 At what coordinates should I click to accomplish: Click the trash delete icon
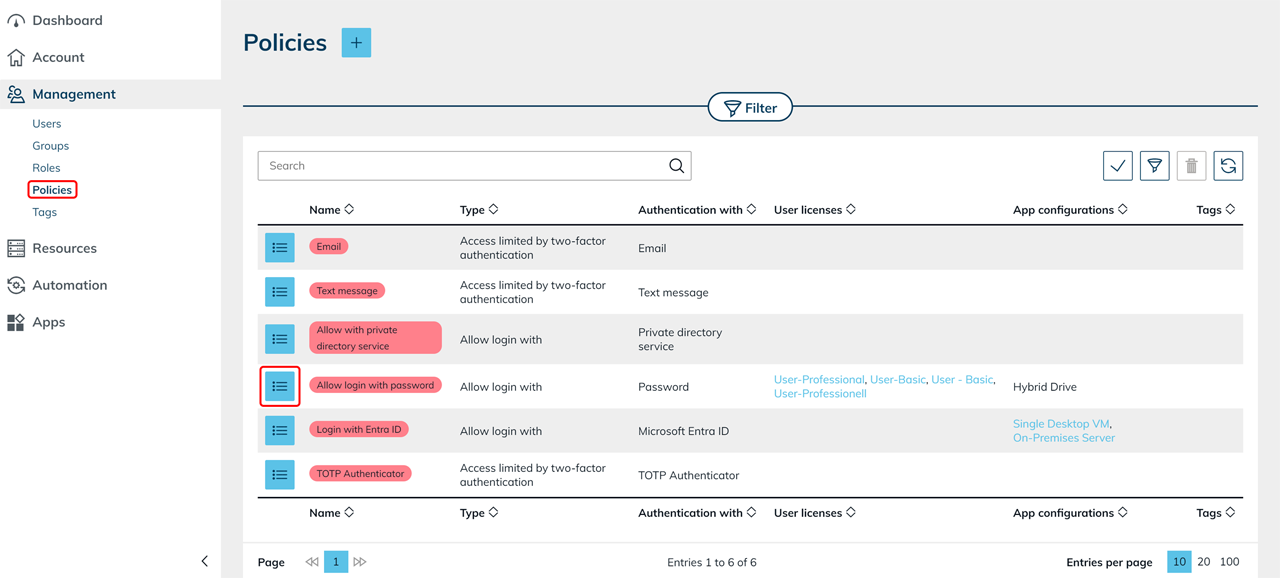coord(1191,166)
